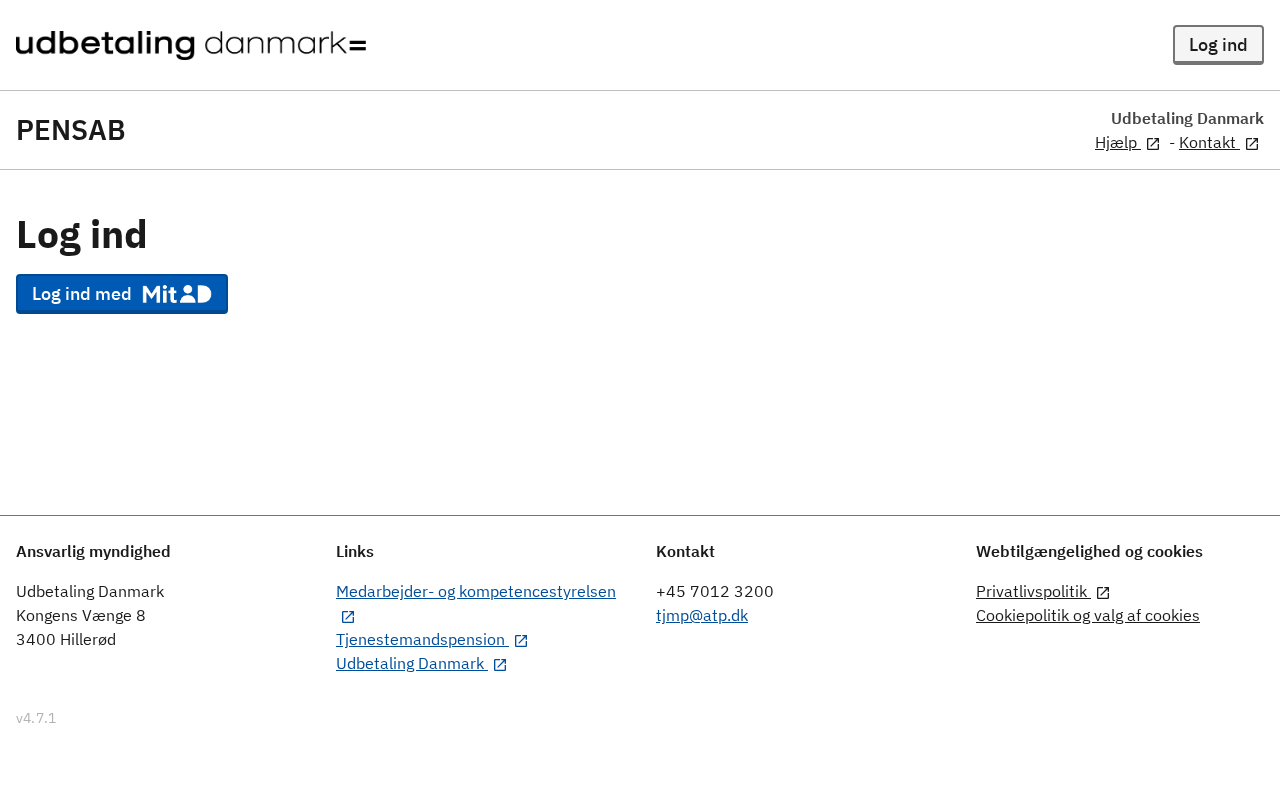Click the external link icon beside Tjenestemandspension
Image resolution: width=1280 pixels, height=800 pixels.
(521, 641)
